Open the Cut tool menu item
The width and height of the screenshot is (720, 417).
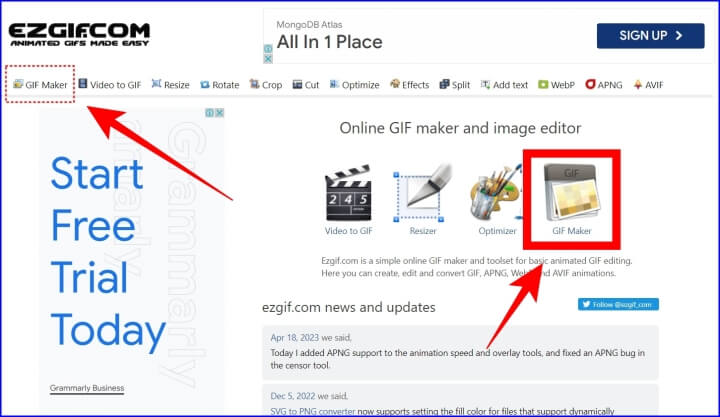tap(306, 85)
